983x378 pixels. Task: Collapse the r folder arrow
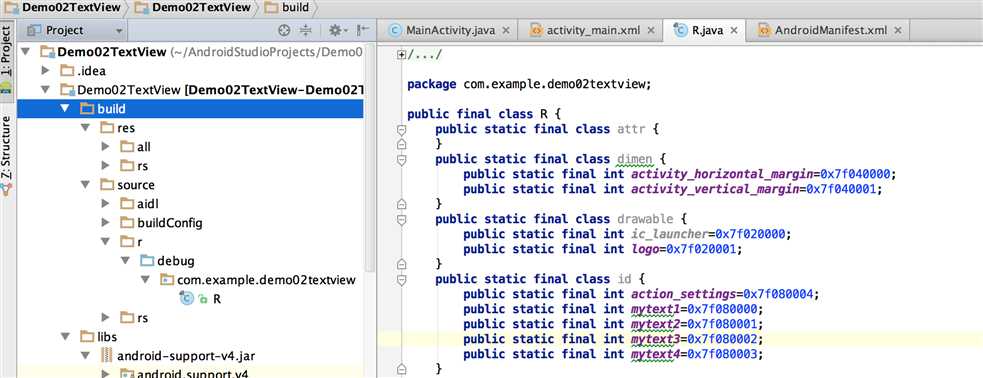105,241
